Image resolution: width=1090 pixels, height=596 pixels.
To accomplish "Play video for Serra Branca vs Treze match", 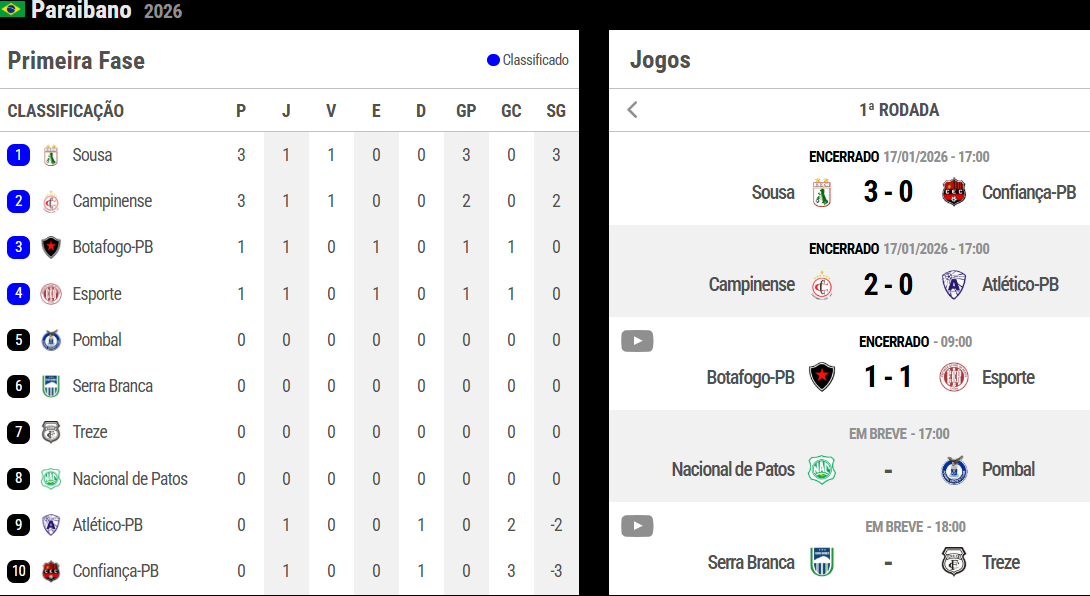I will tap(637, 526).
